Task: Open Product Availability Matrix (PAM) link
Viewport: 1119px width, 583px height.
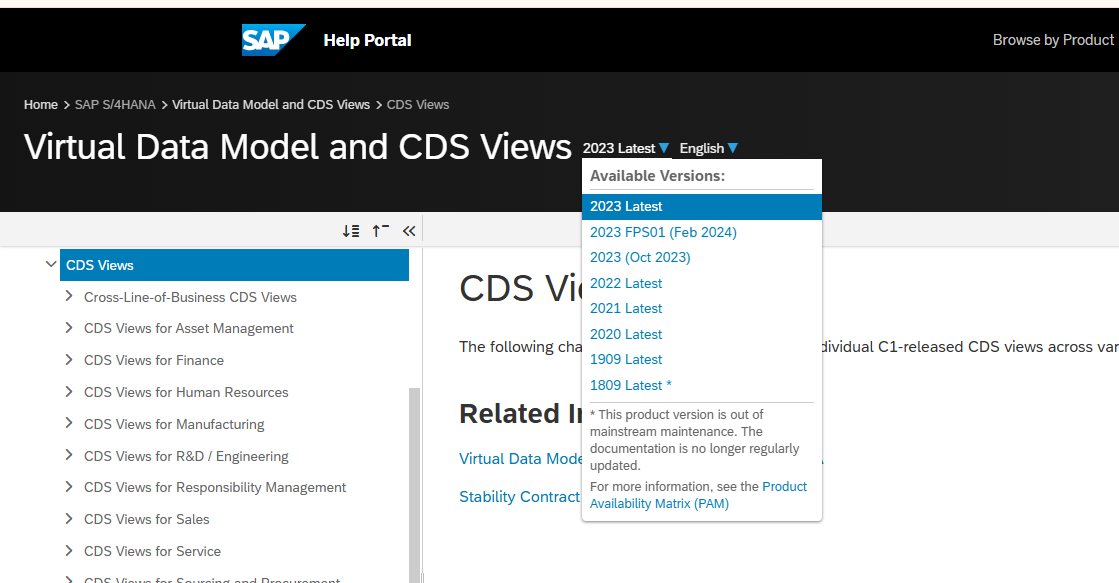Action: point(698,495)
